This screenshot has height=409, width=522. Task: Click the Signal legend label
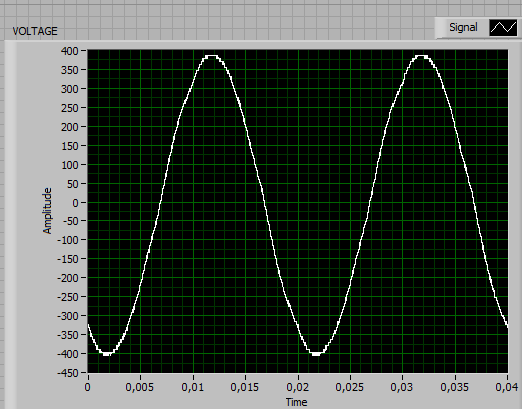463,27
